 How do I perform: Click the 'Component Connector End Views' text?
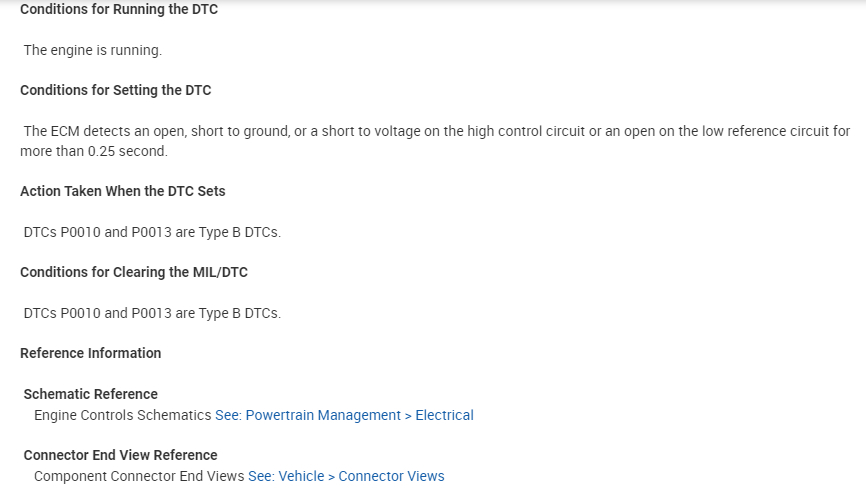138,476
